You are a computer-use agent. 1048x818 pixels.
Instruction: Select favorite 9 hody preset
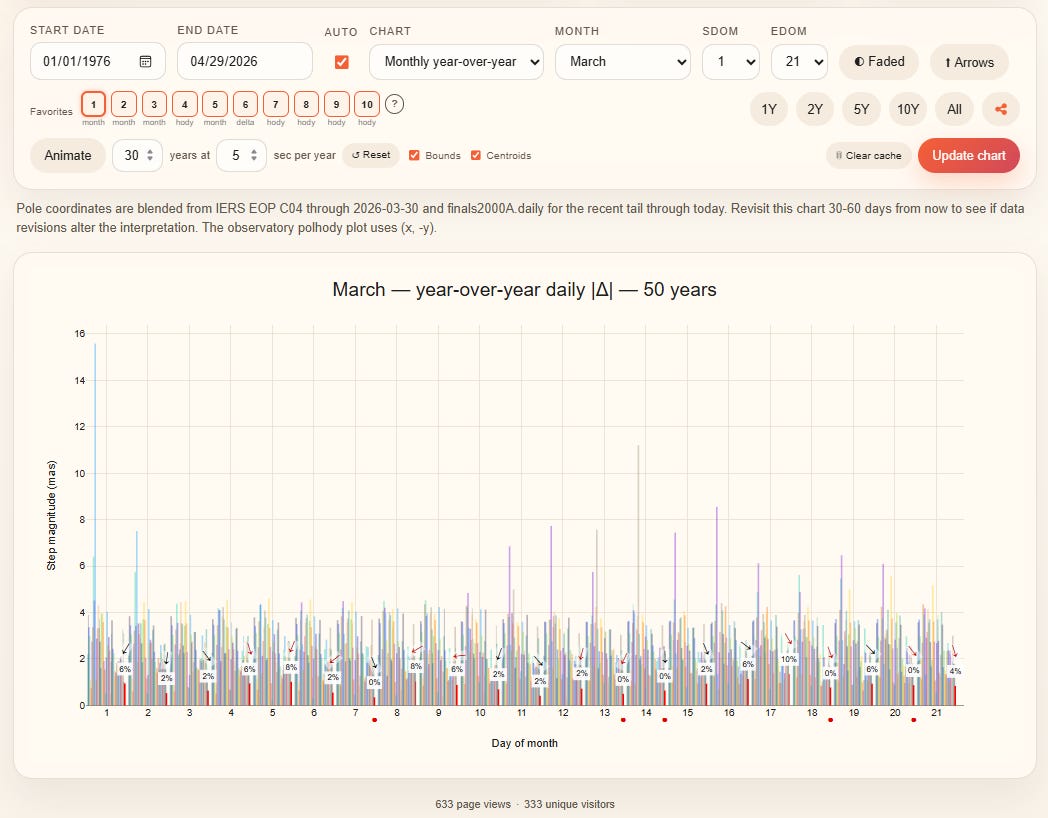click(x=336, y=104)
